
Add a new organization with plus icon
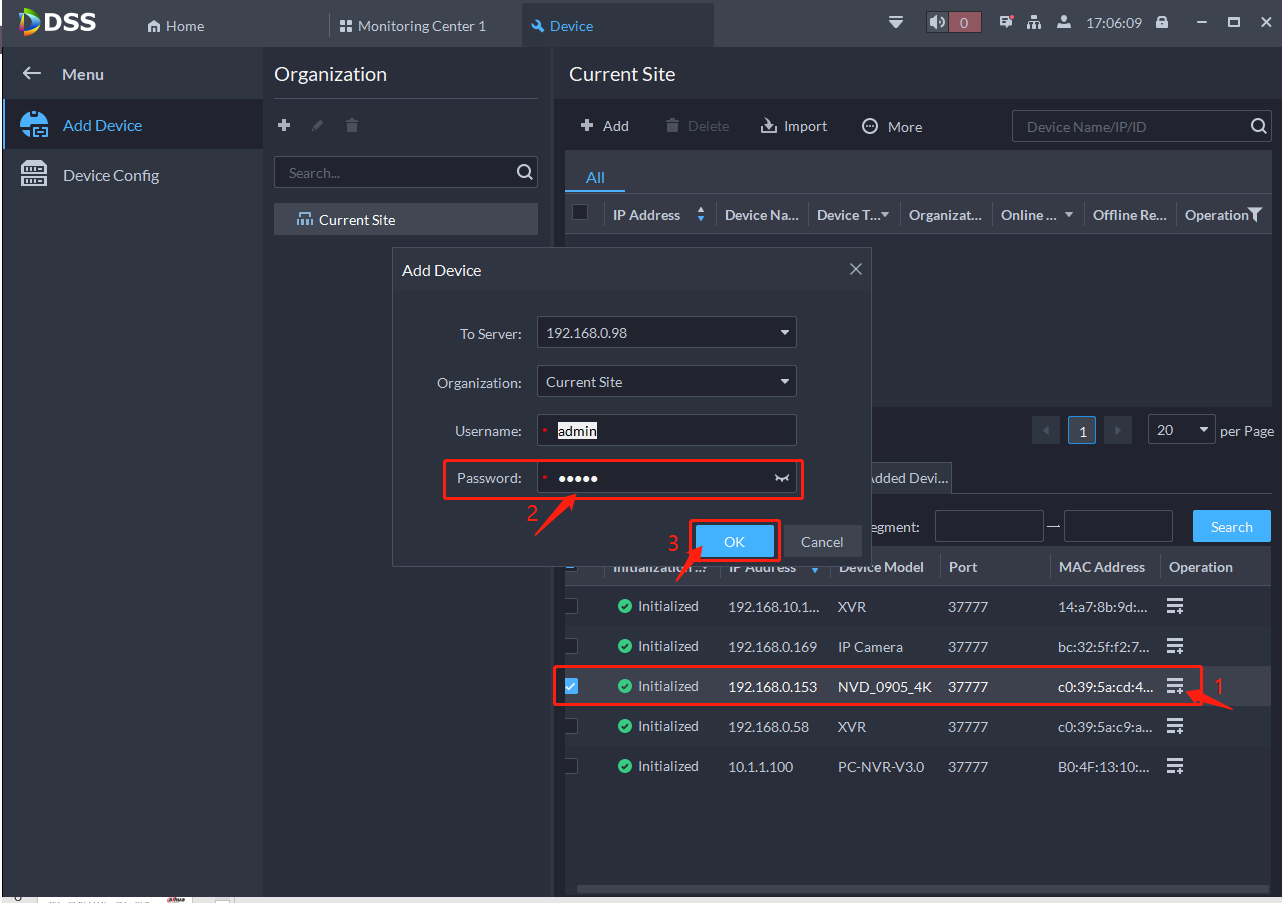[x=284, y=125]
